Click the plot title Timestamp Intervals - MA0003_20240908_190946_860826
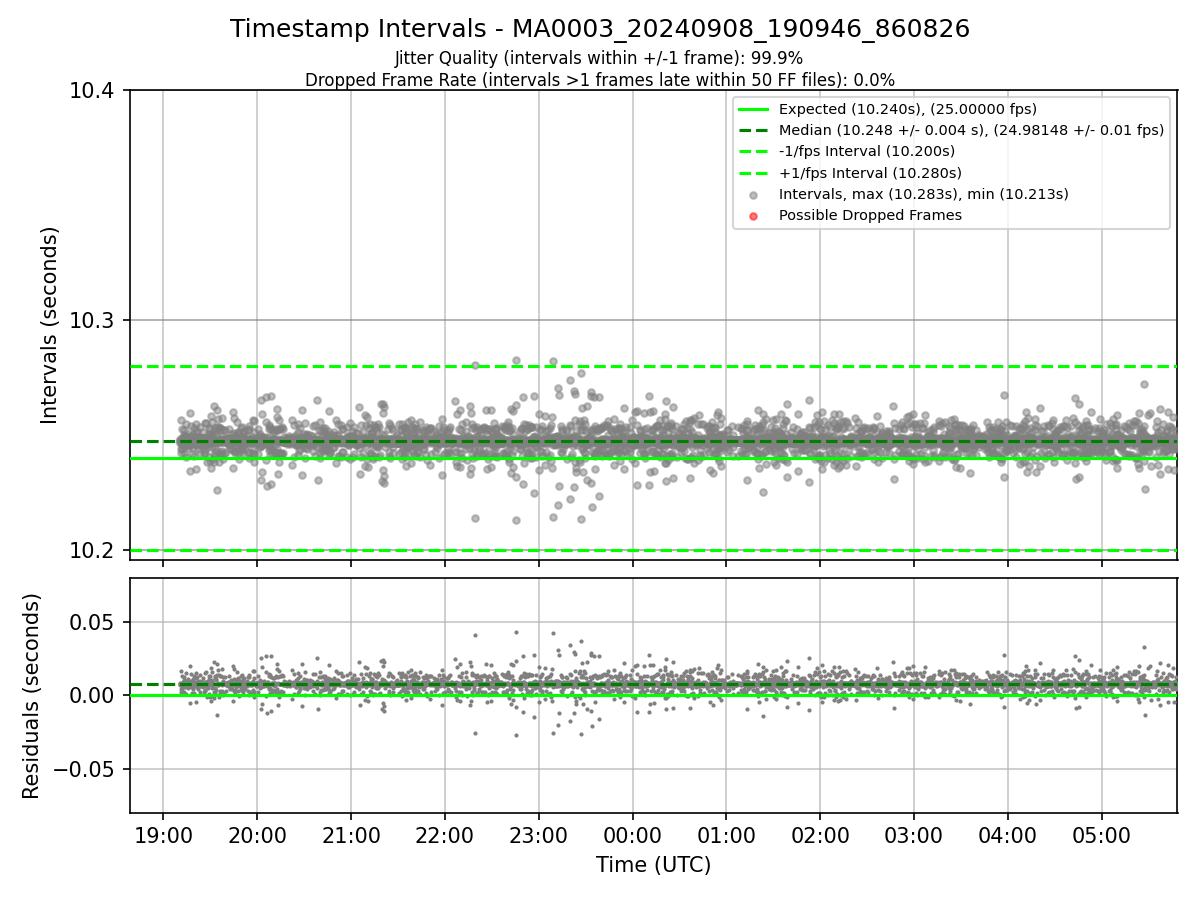 click(x=600, y=29)
